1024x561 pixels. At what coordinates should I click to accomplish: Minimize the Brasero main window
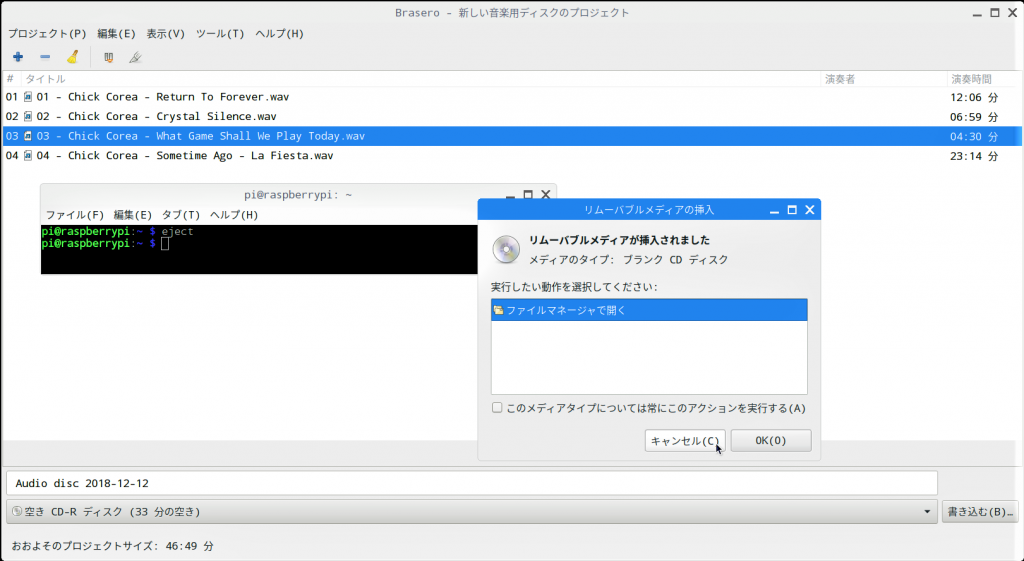tap(977, 14)
